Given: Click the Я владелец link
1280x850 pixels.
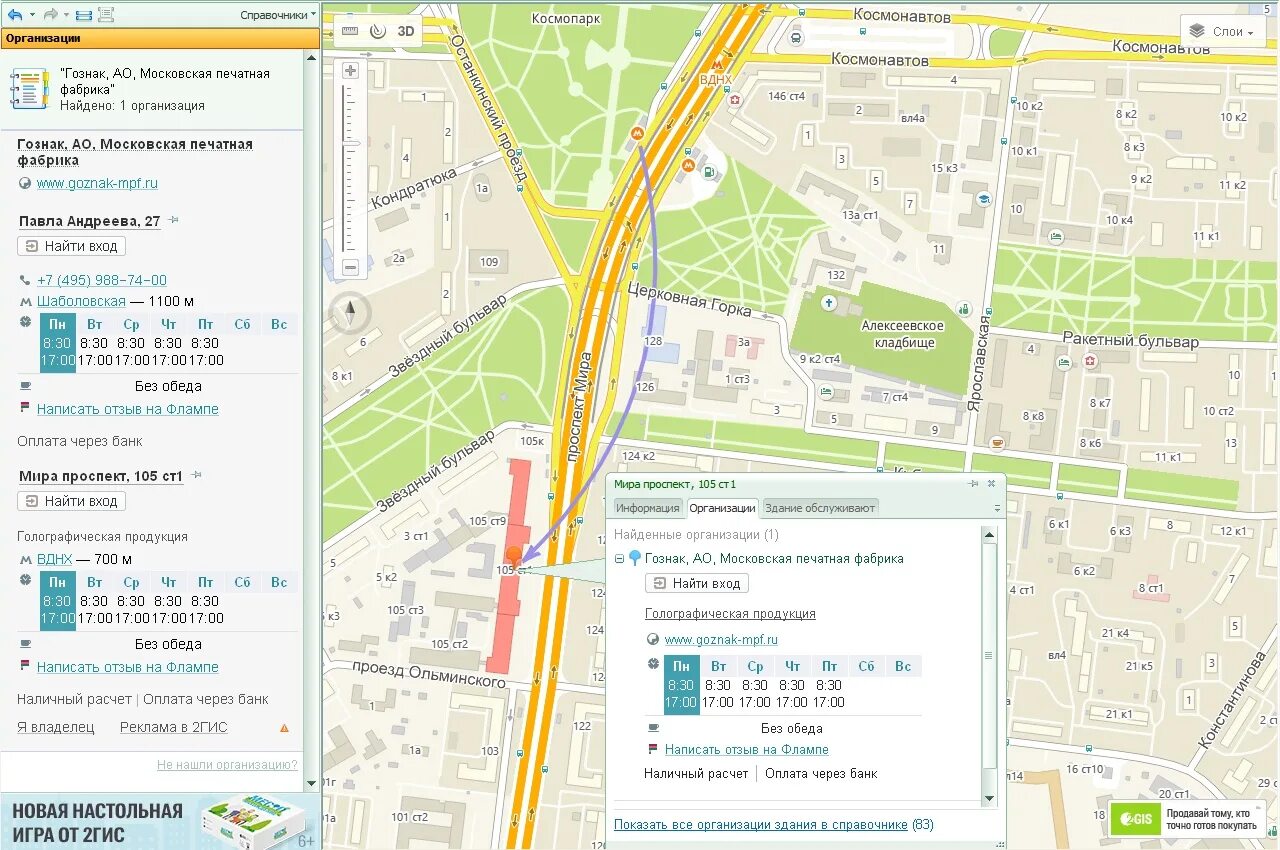Looking at the screenshot, I should [x=56, y=727].
